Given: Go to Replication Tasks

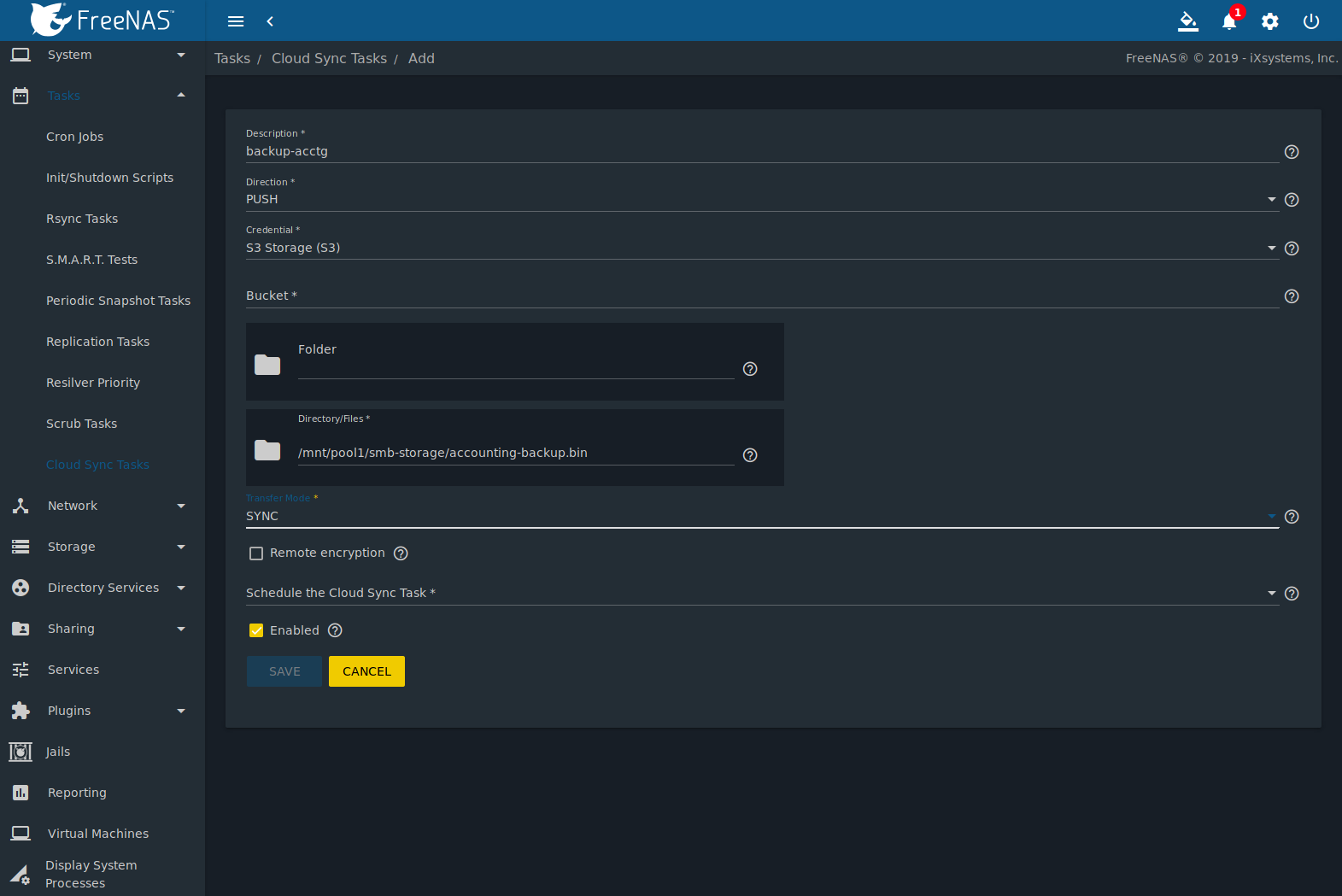Looking at the screenshot, I should click(x=97, y=342).
